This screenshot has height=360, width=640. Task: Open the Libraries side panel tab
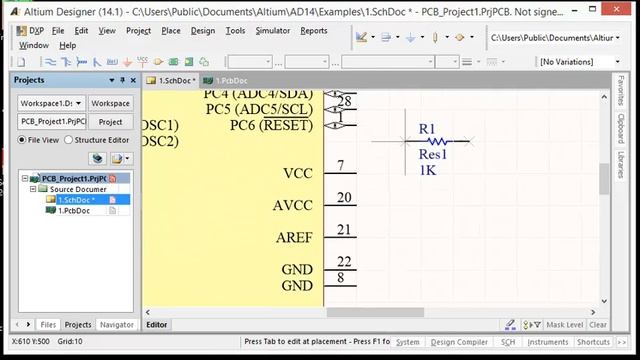[620, 165]
